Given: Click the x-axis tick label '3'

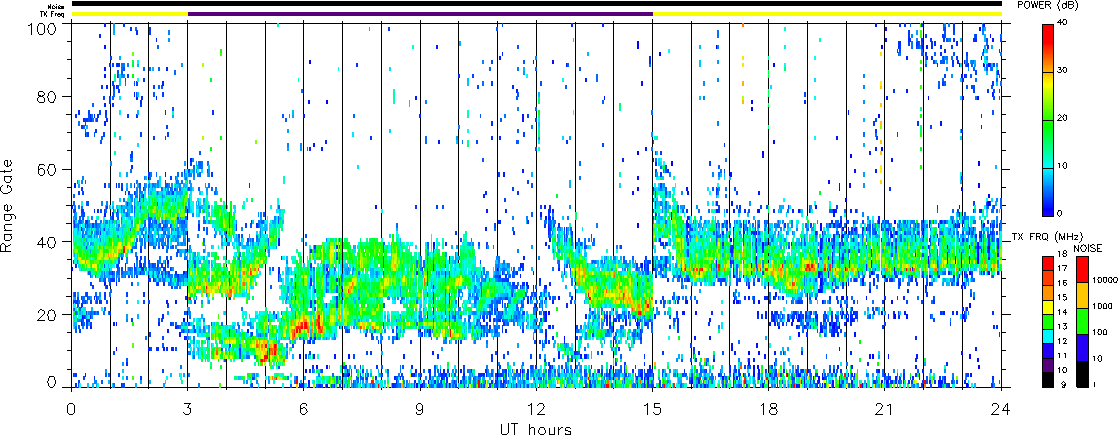Looking at the screenshot, I should [188, 409].
